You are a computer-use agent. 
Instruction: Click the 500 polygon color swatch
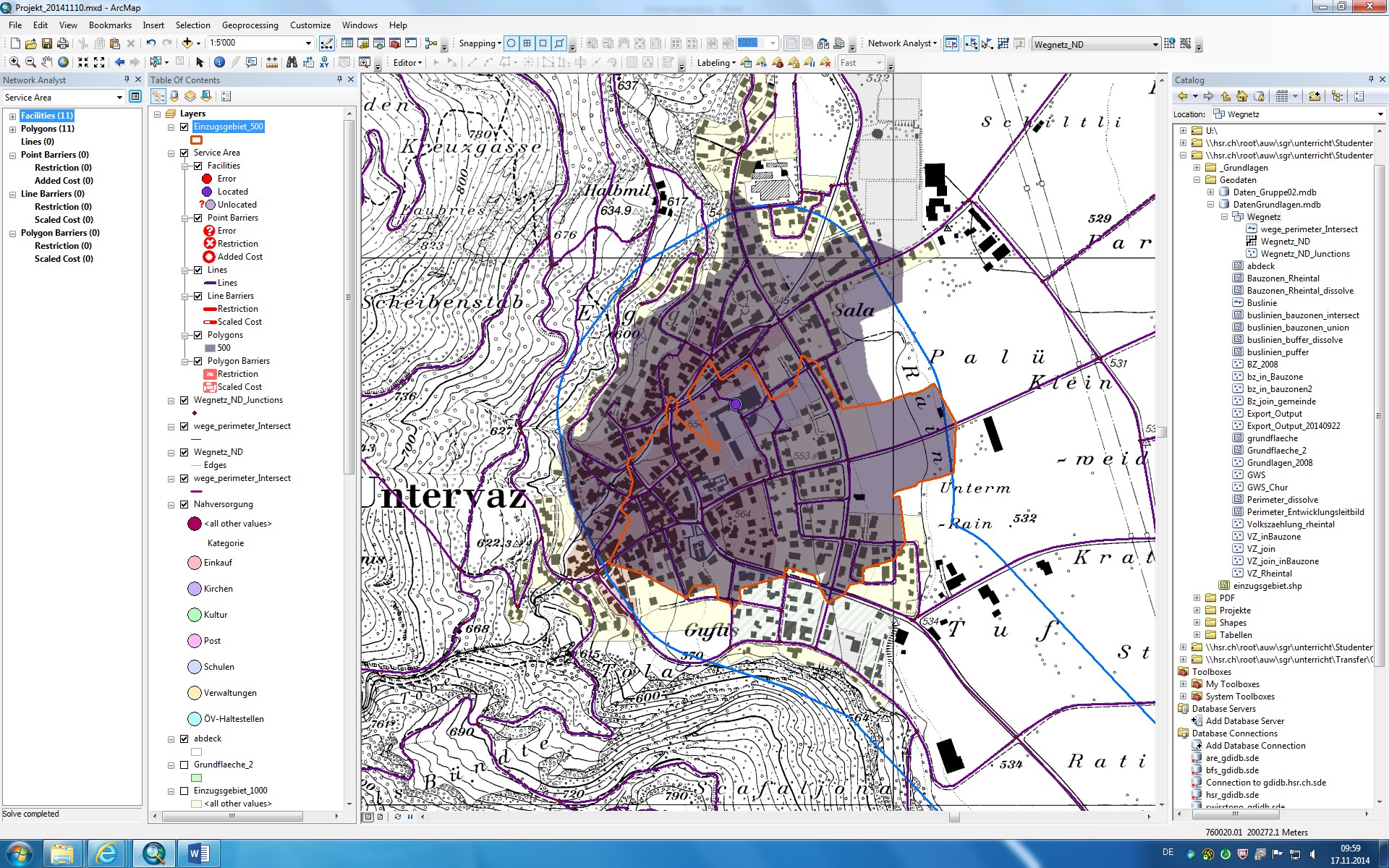210,348
